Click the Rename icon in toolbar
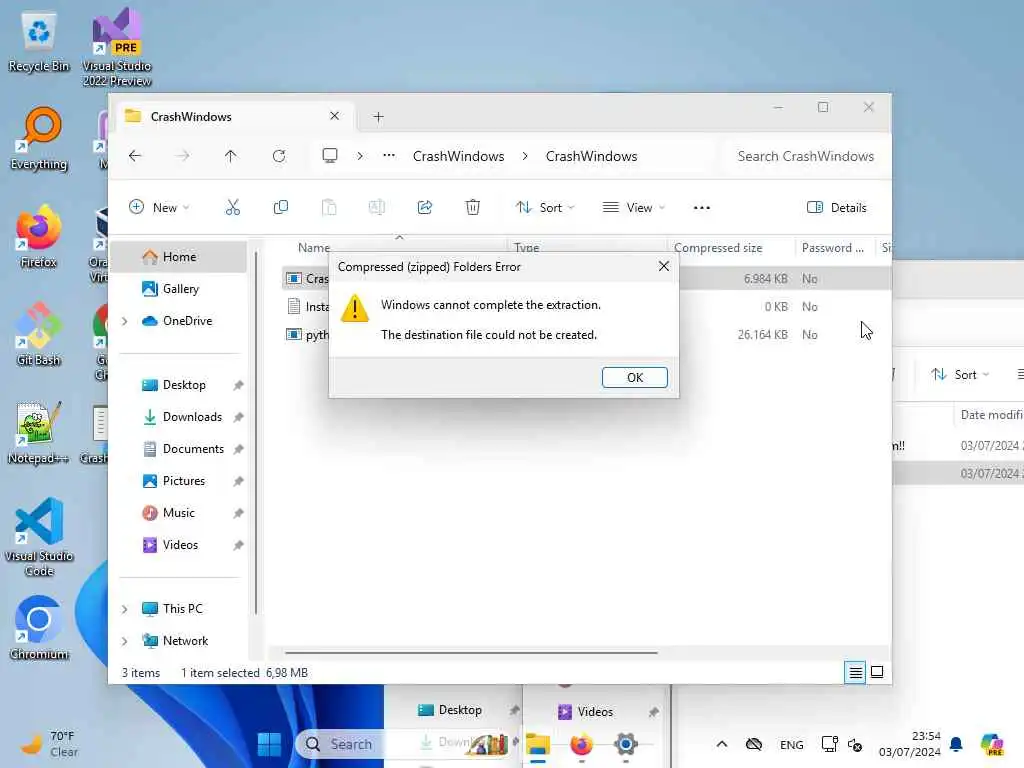The height and width of the screenshot is (768, 1024). pos(377,208)
